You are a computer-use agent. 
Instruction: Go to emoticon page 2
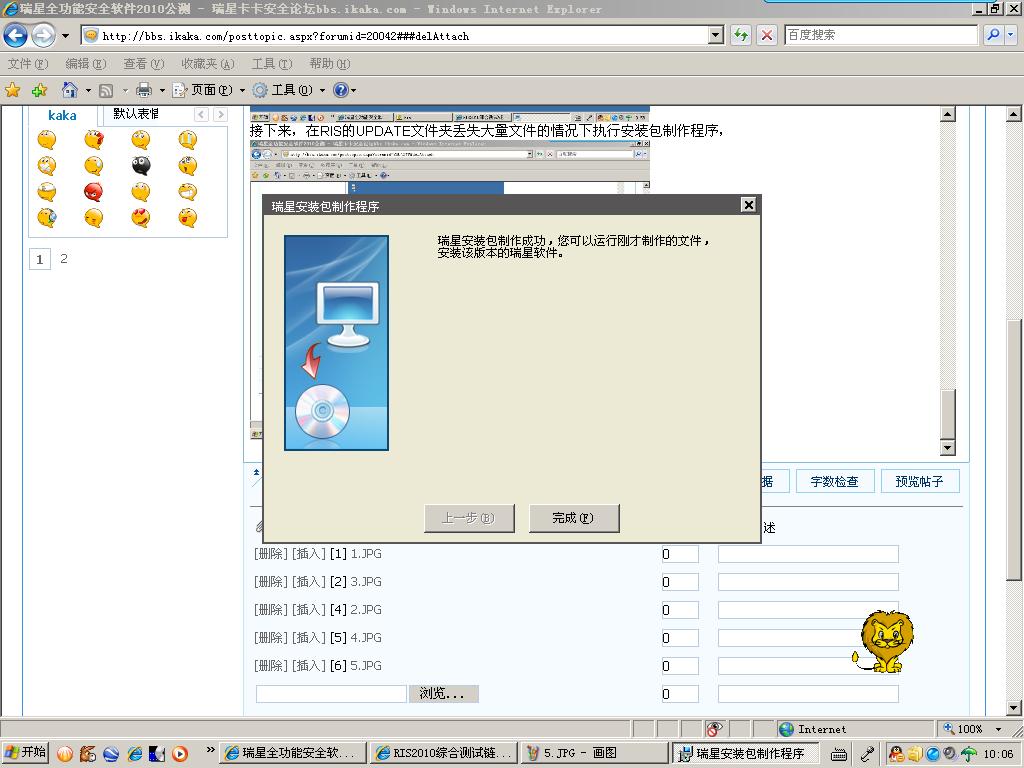pos(63,259)
